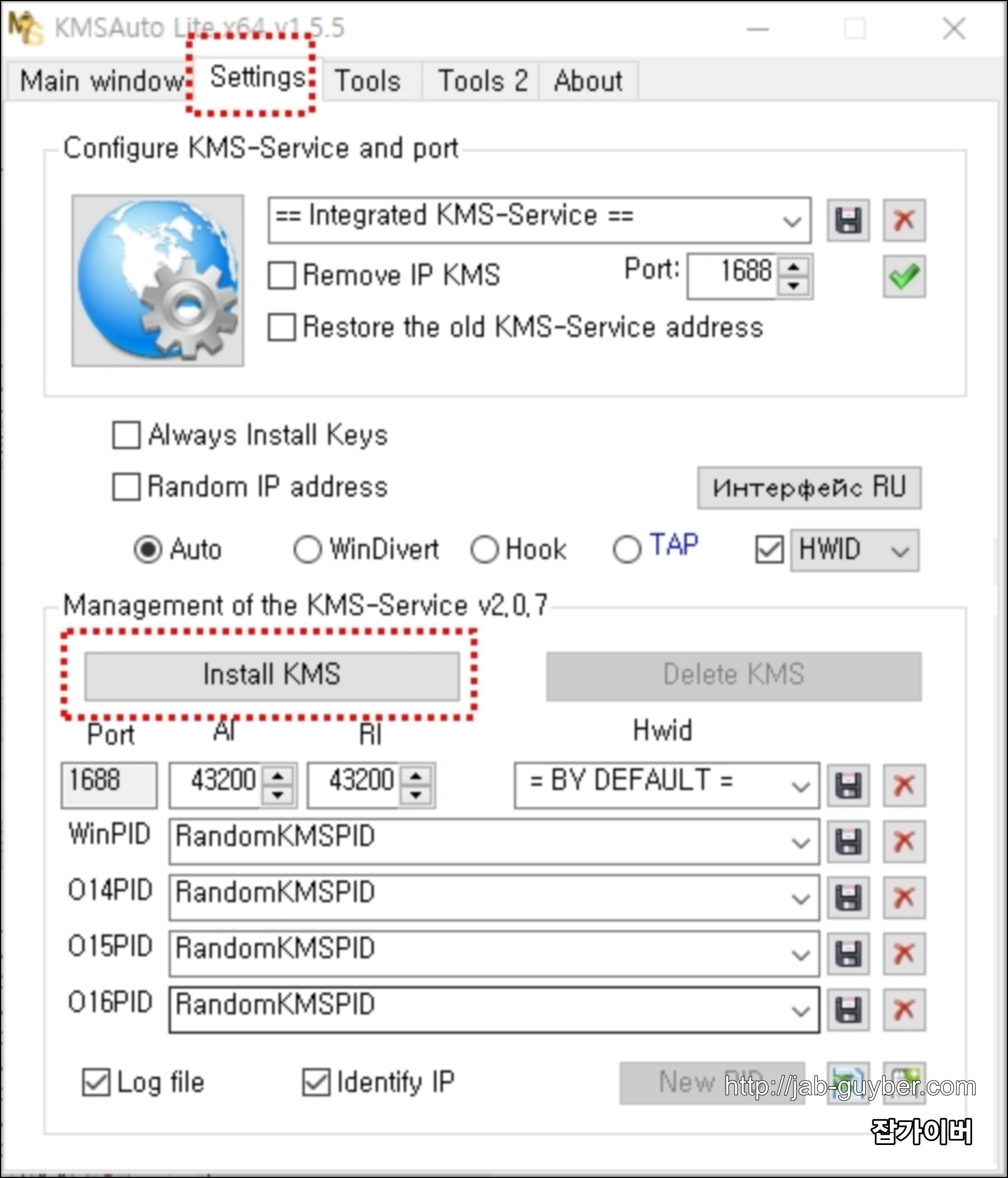Select the Auto radio option

[148, 550]
